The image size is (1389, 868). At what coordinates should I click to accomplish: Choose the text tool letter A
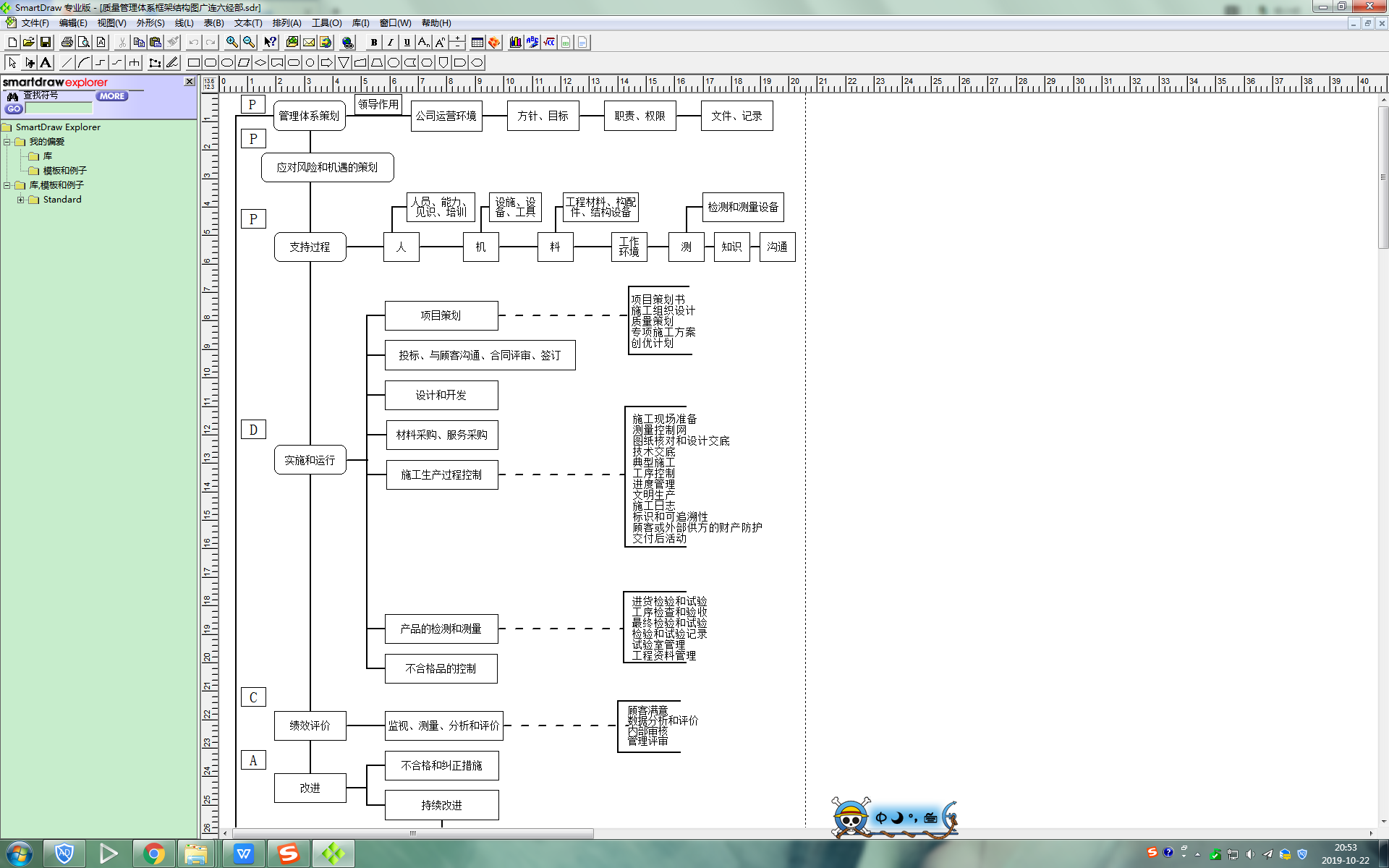[46, 63]
